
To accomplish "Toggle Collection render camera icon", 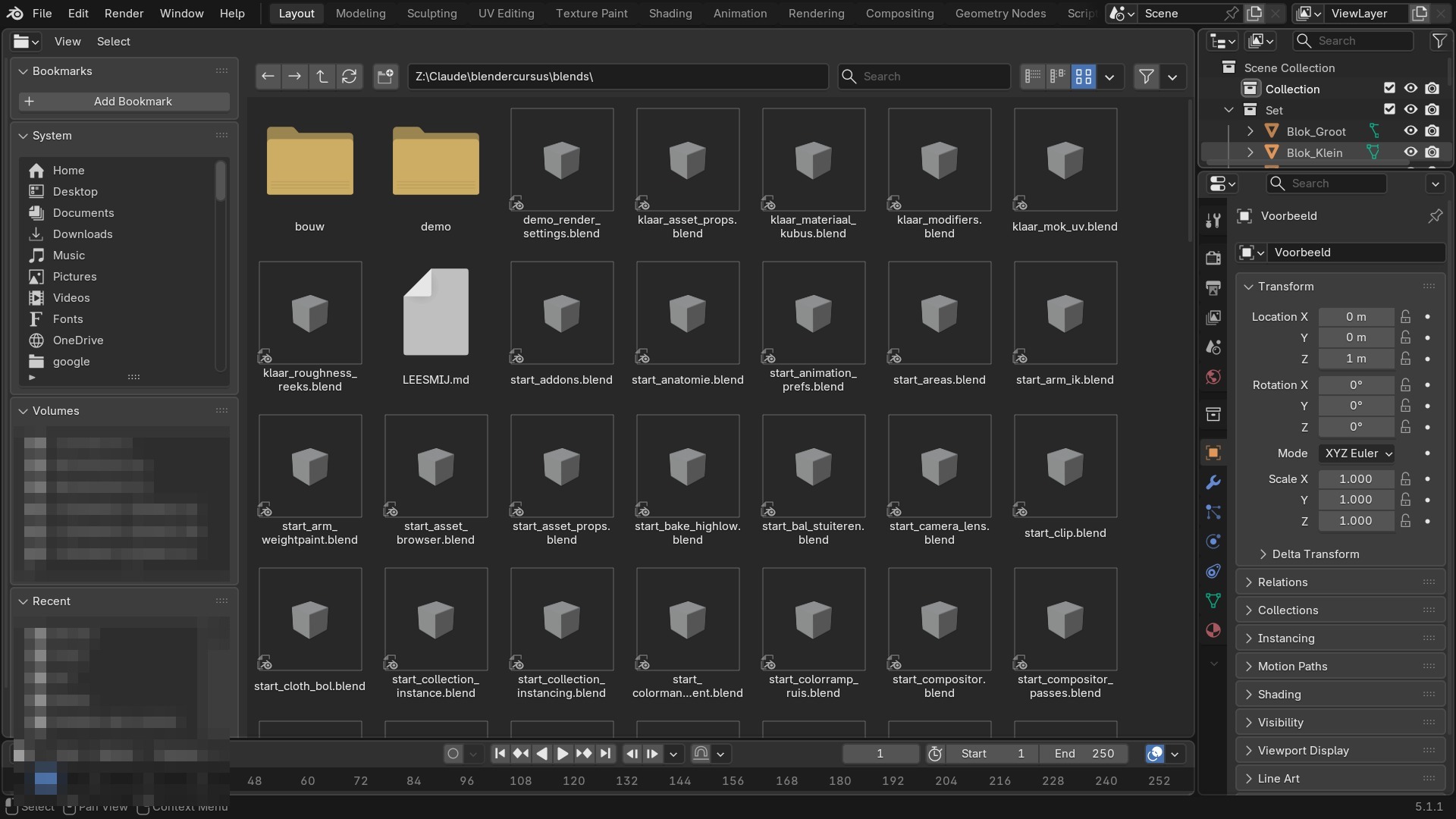I will pos(1432,89).
